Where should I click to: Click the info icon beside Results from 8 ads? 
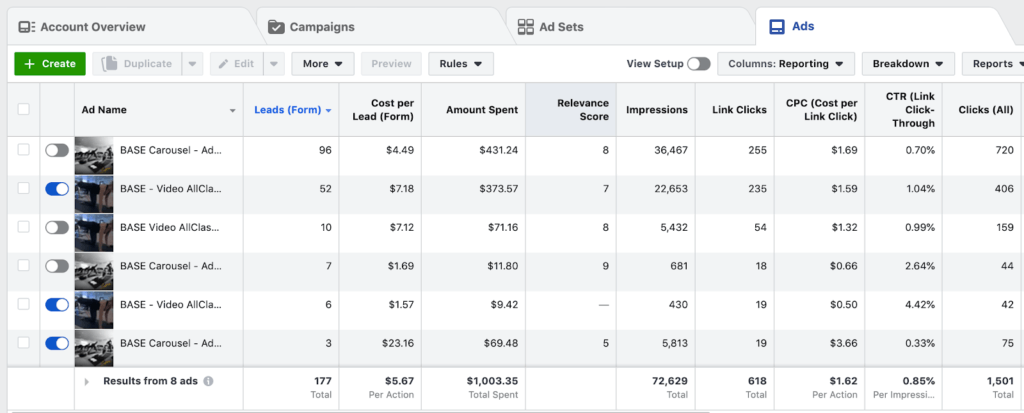208,381
